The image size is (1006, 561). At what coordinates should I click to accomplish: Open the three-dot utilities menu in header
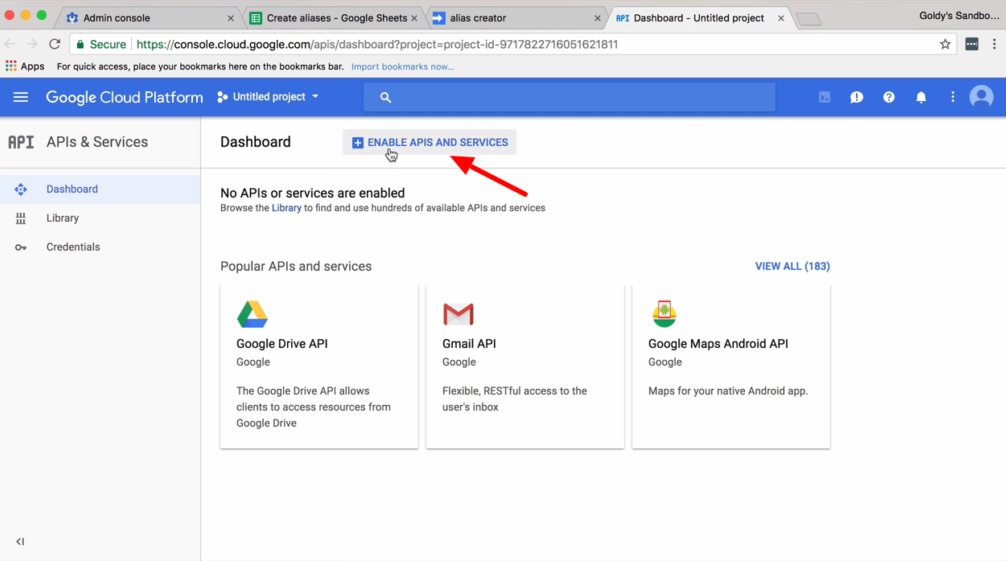tap(953, 97)
